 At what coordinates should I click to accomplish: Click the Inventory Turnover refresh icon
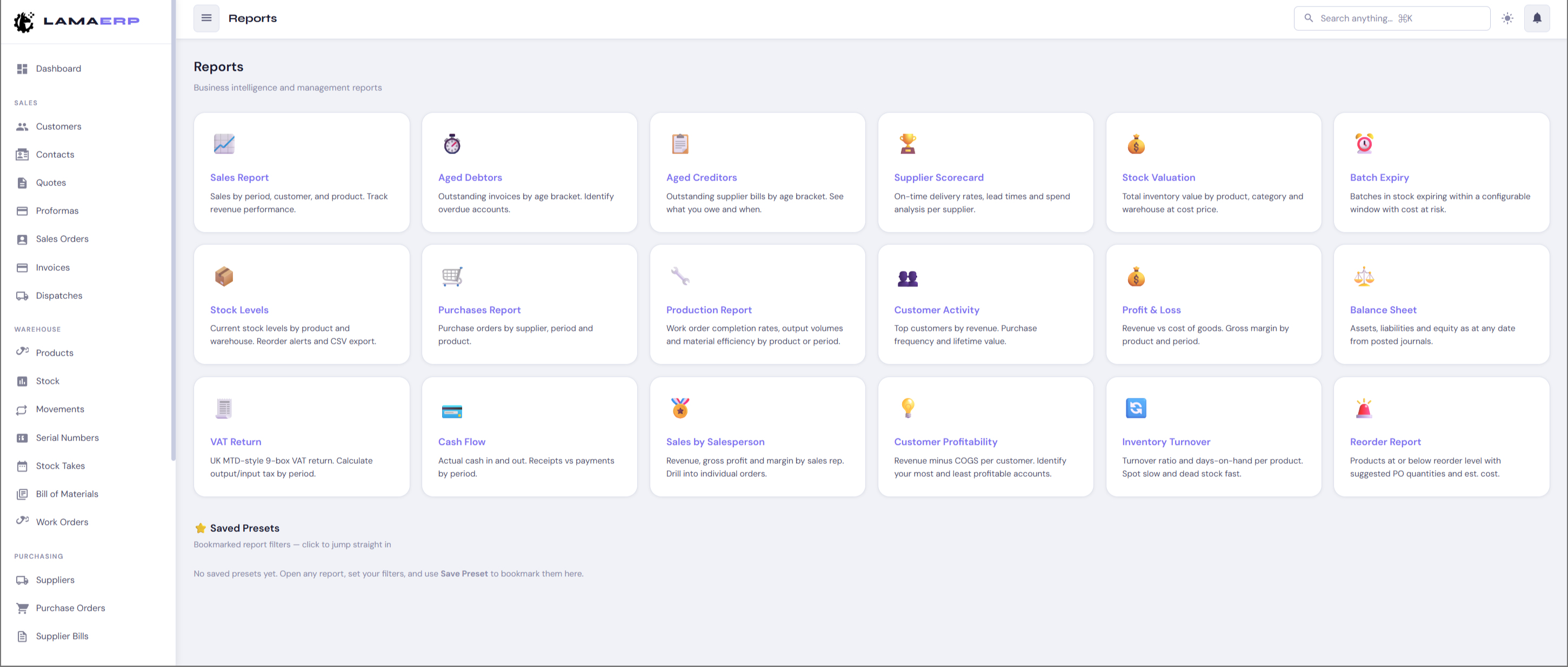[1136, 408]
